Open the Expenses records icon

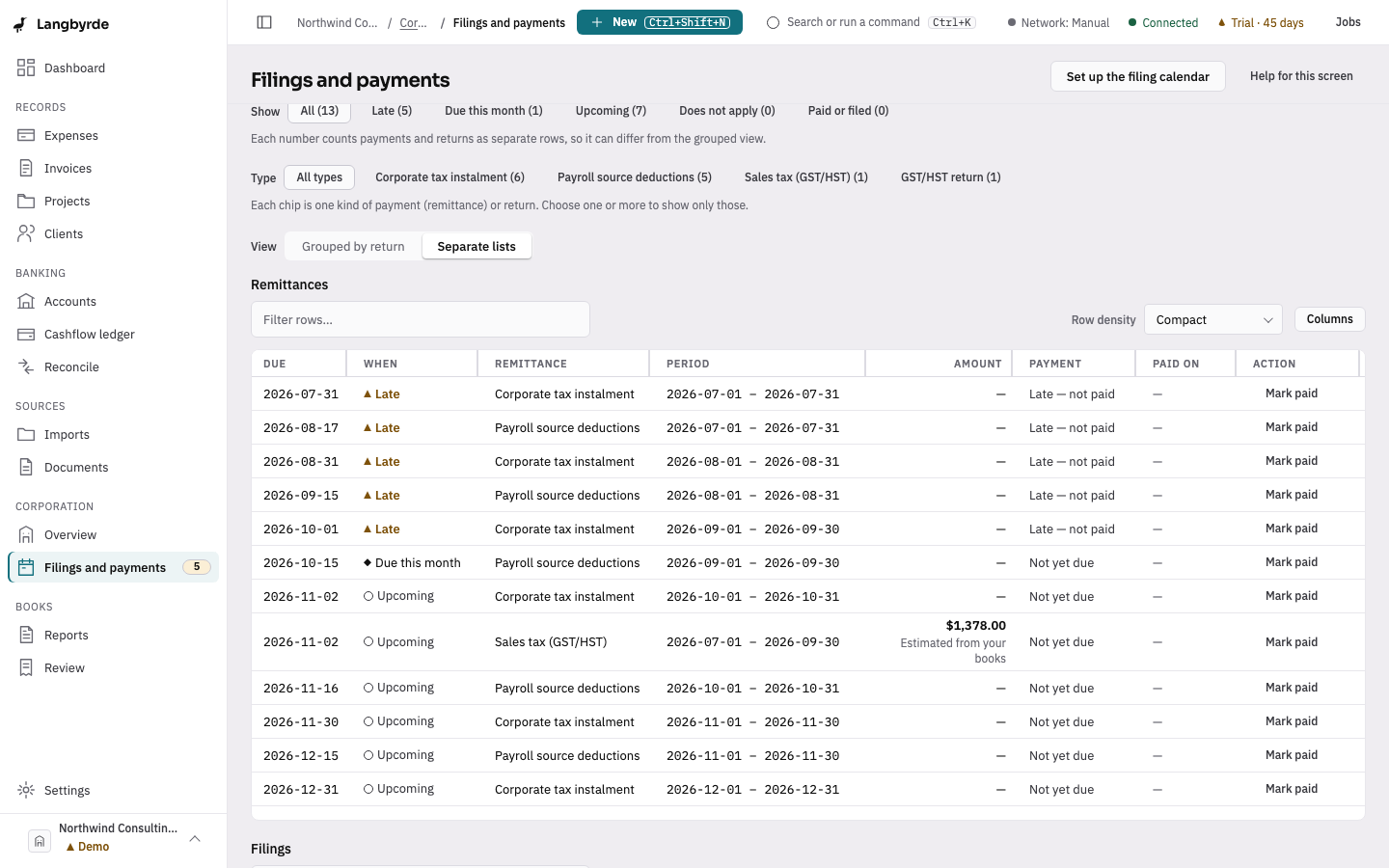point(26,135)
